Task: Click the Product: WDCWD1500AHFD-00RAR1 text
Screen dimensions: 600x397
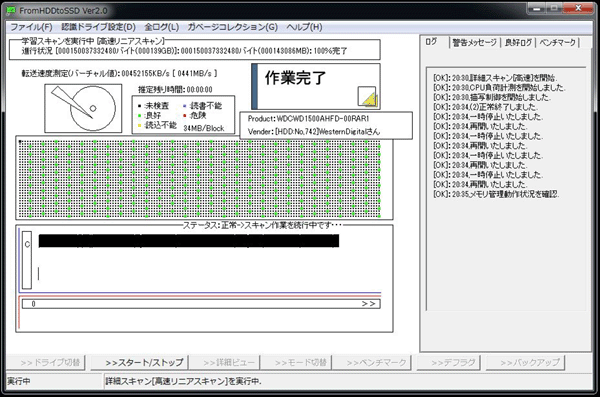Action: pos(308,119)
